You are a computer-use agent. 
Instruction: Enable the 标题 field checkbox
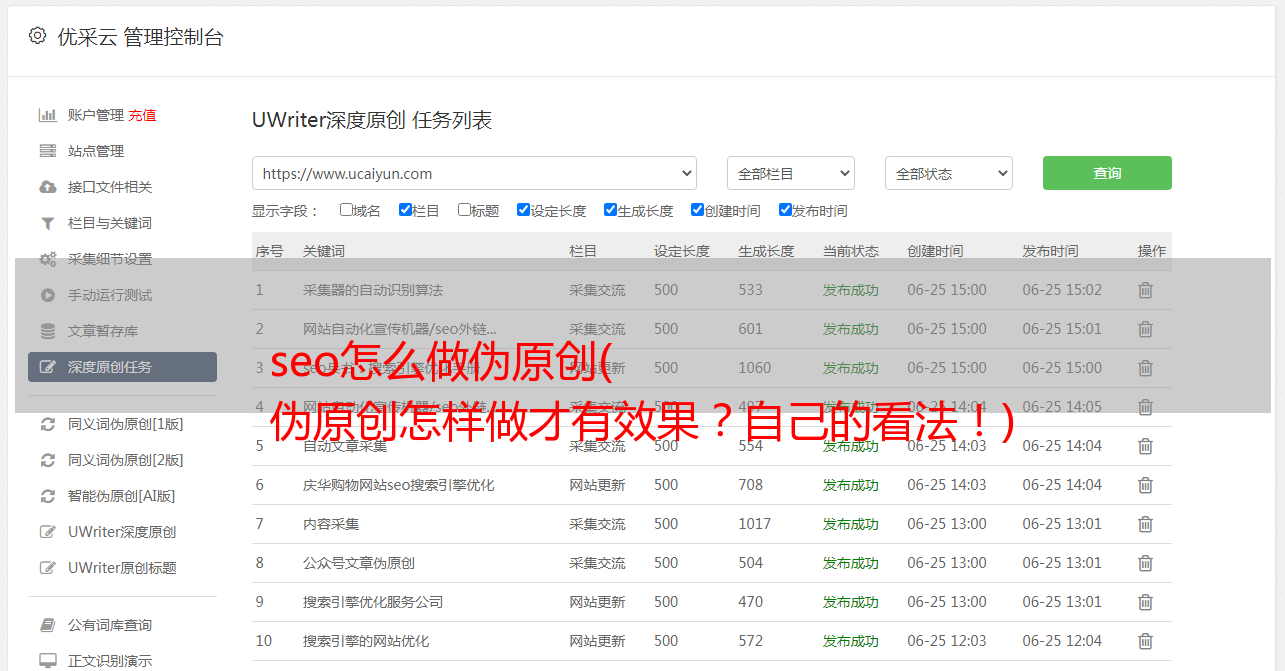coord(464,210)
